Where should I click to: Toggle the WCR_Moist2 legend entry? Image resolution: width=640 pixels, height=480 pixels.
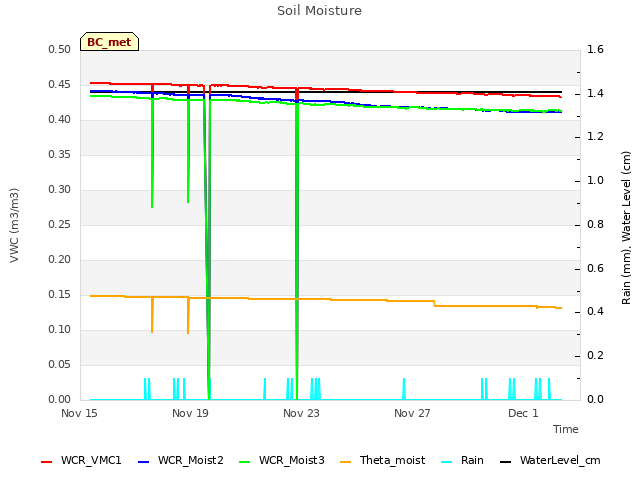tap(181, 460)
